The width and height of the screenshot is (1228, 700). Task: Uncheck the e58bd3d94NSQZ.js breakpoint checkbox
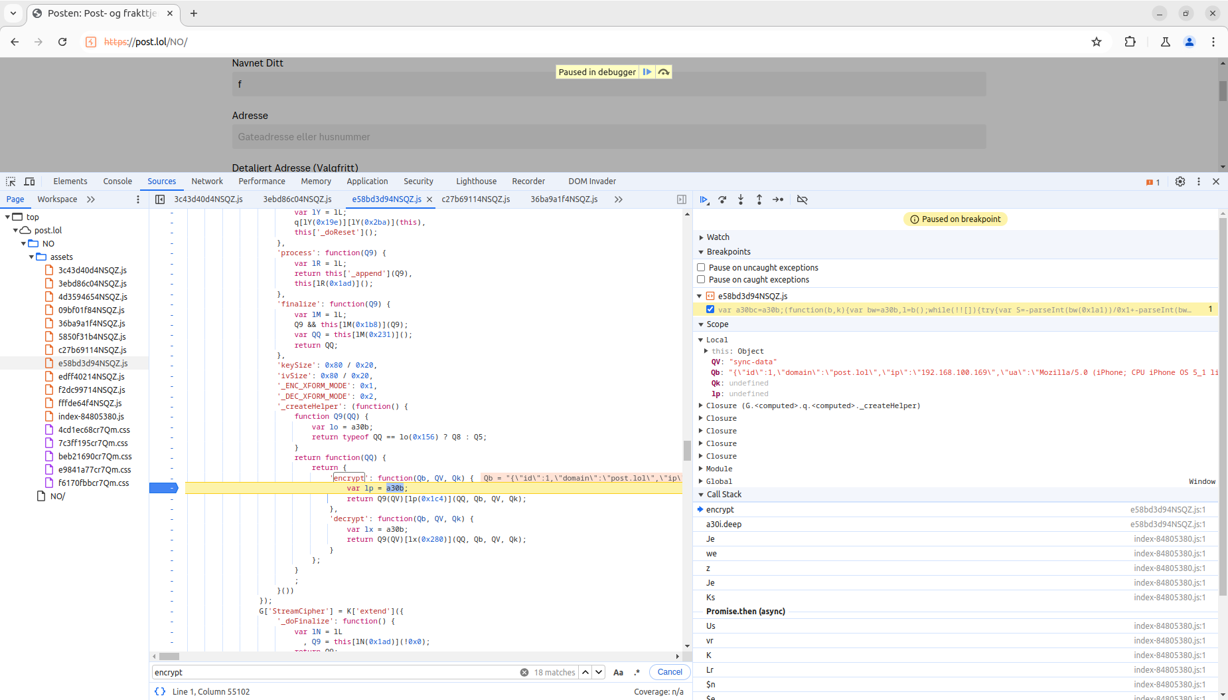point(711,310)
